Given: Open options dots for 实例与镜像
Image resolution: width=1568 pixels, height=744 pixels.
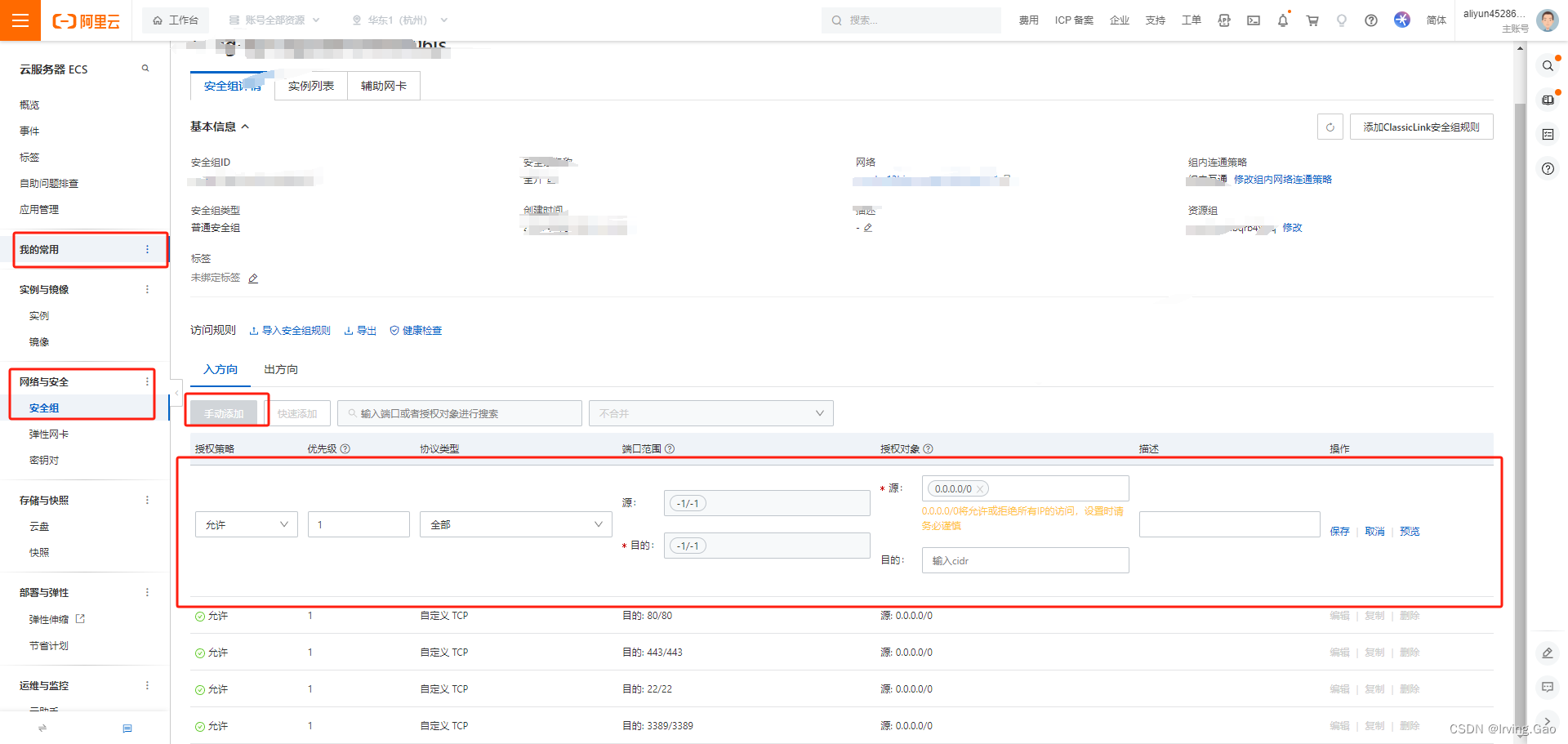Looking at the screenshot, I should coord(147,289).
